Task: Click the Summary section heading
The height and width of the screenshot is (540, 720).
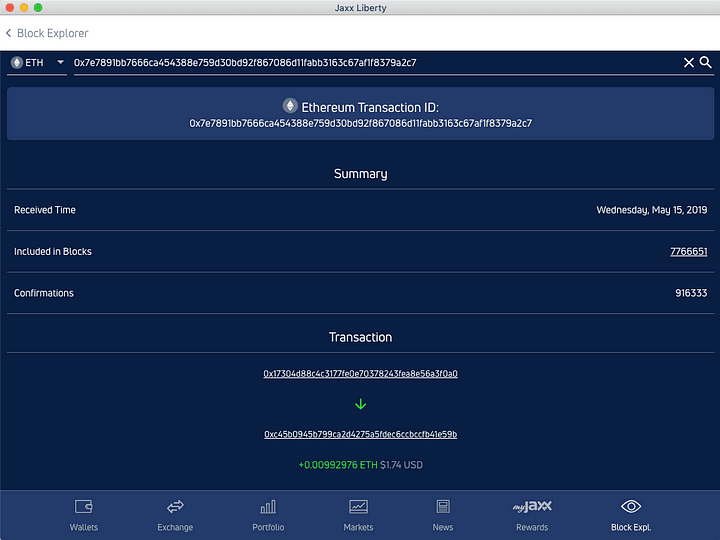Action: click(360, 174)
